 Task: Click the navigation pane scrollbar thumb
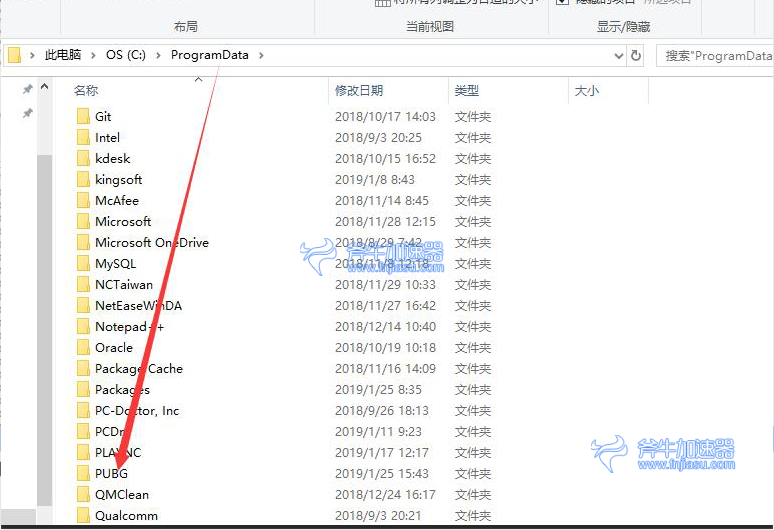click(44, 330)
